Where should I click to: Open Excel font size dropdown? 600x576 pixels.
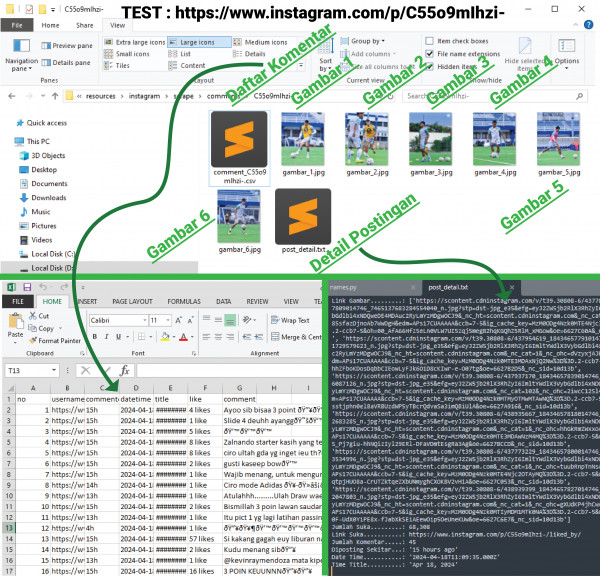(x=168, y=320)
